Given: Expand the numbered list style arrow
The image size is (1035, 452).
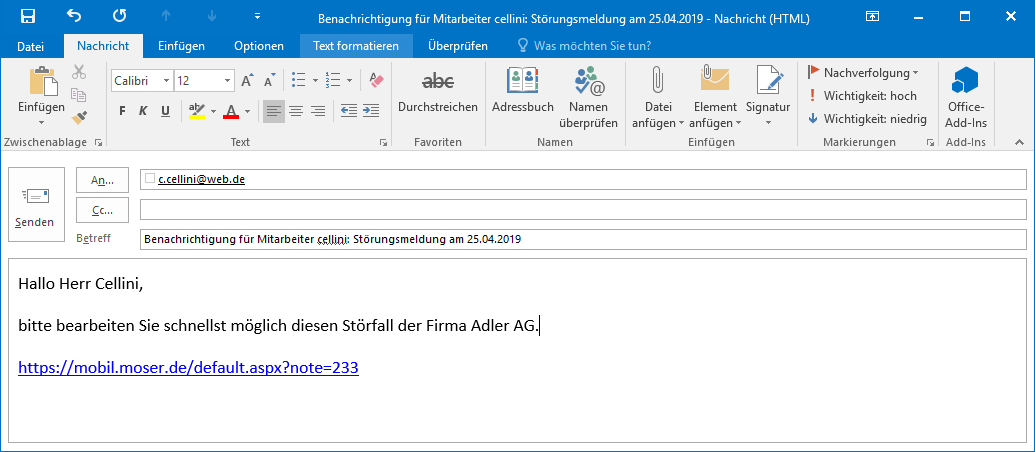Looking at the screenshot, I should [349, 81].
